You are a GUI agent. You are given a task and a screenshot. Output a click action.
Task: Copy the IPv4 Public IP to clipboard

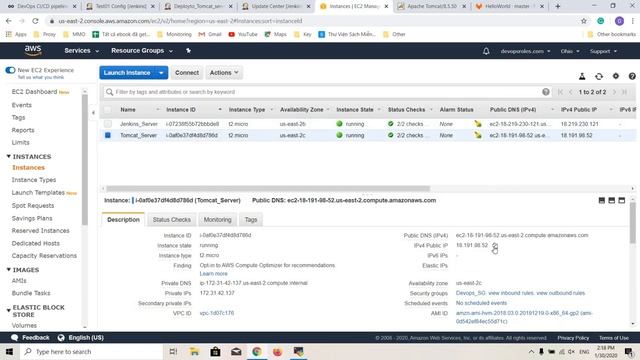(495, 246)
